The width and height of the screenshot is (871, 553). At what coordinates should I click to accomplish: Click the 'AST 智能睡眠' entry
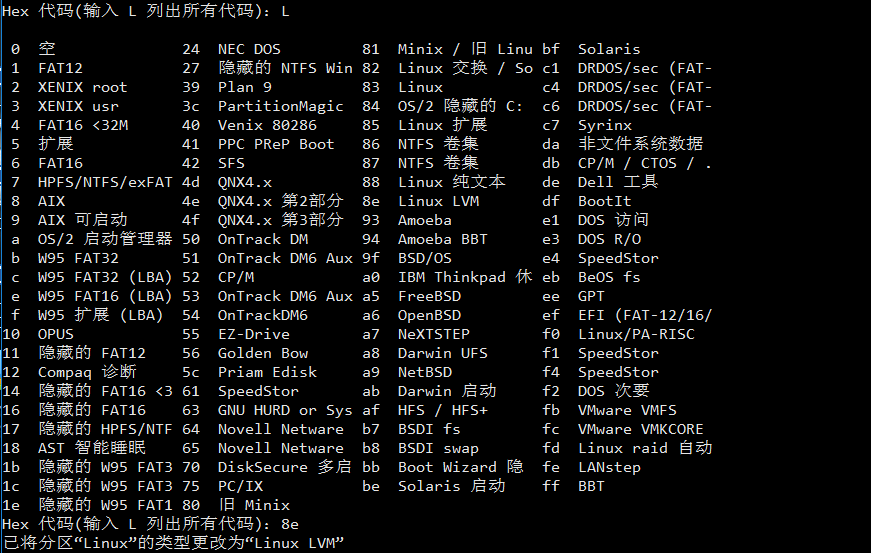[92, 448]
